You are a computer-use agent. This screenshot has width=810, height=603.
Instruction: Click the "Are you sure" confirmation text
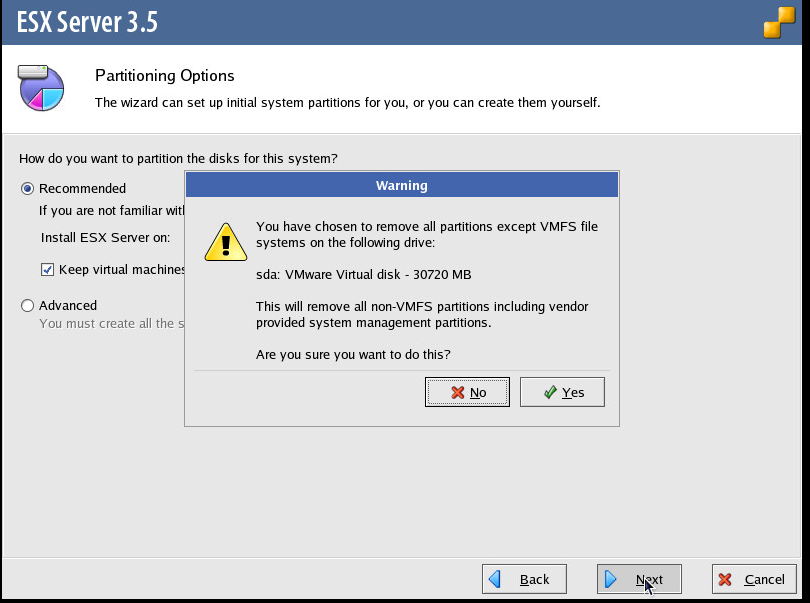point(353,354)
